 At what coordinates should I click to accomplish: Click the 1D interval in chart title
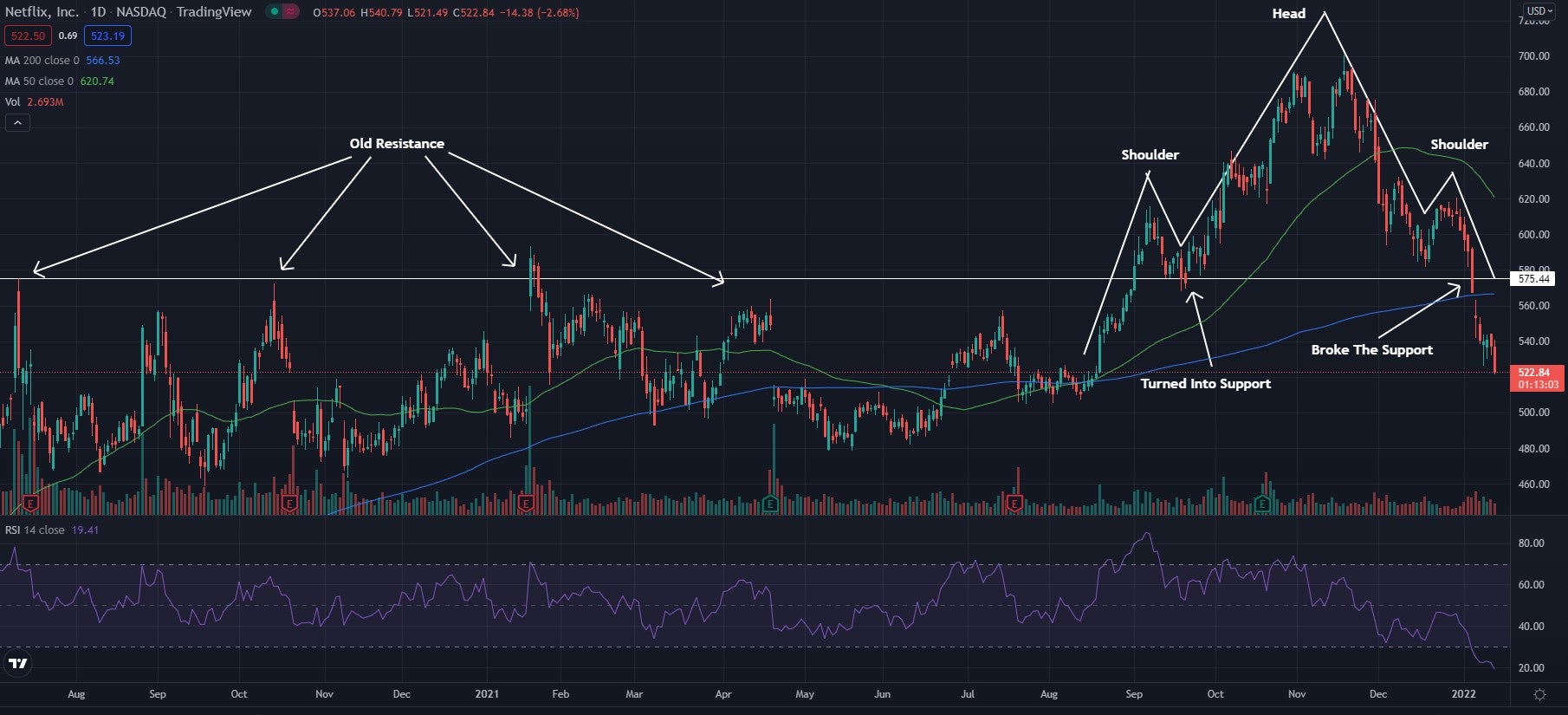pos(99,12)
